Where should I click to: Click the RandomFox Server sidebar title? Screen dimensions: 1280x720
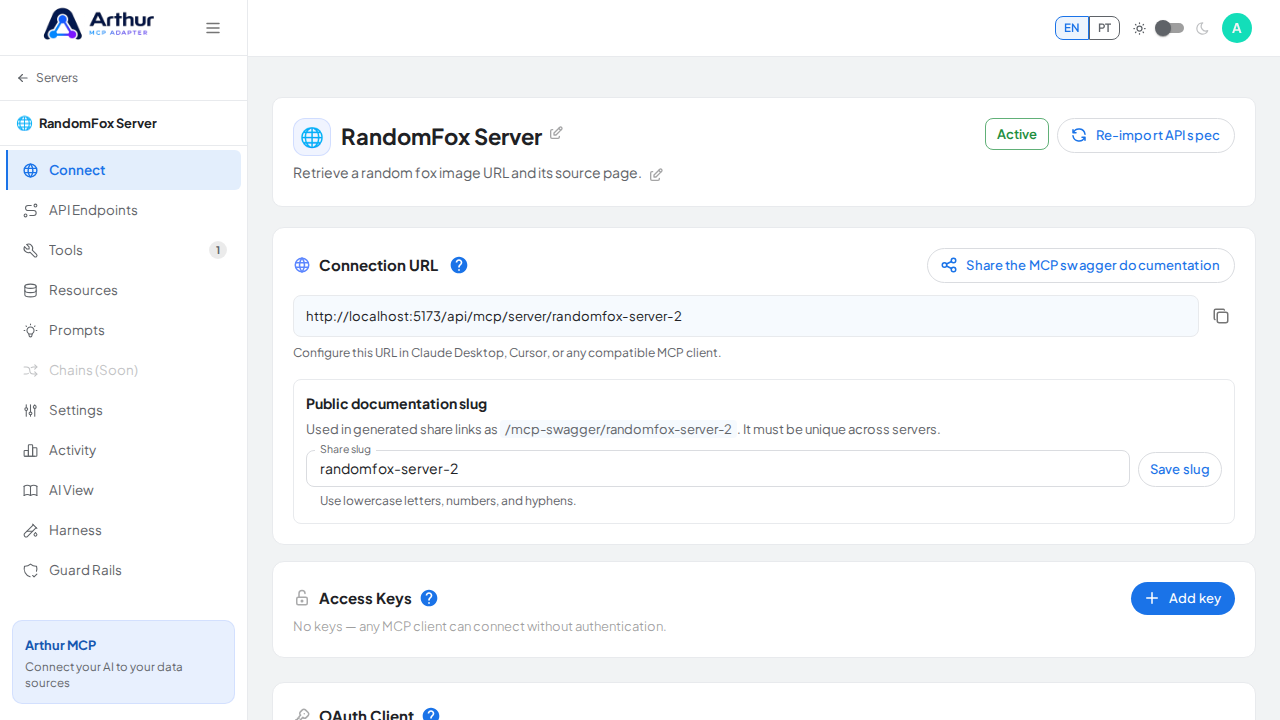pos(98,123)
